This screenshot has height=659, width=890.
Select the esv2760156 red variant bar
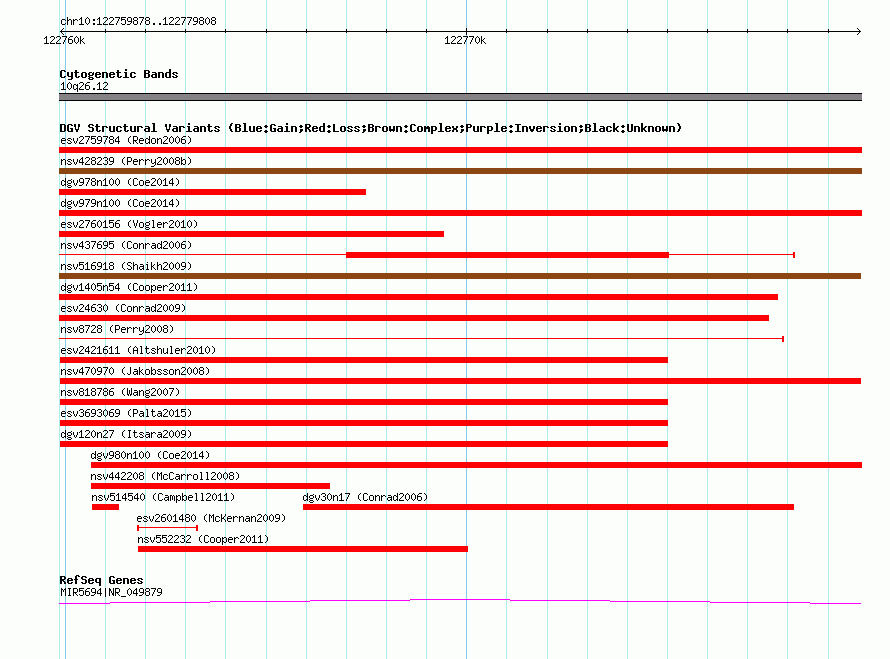251,234
